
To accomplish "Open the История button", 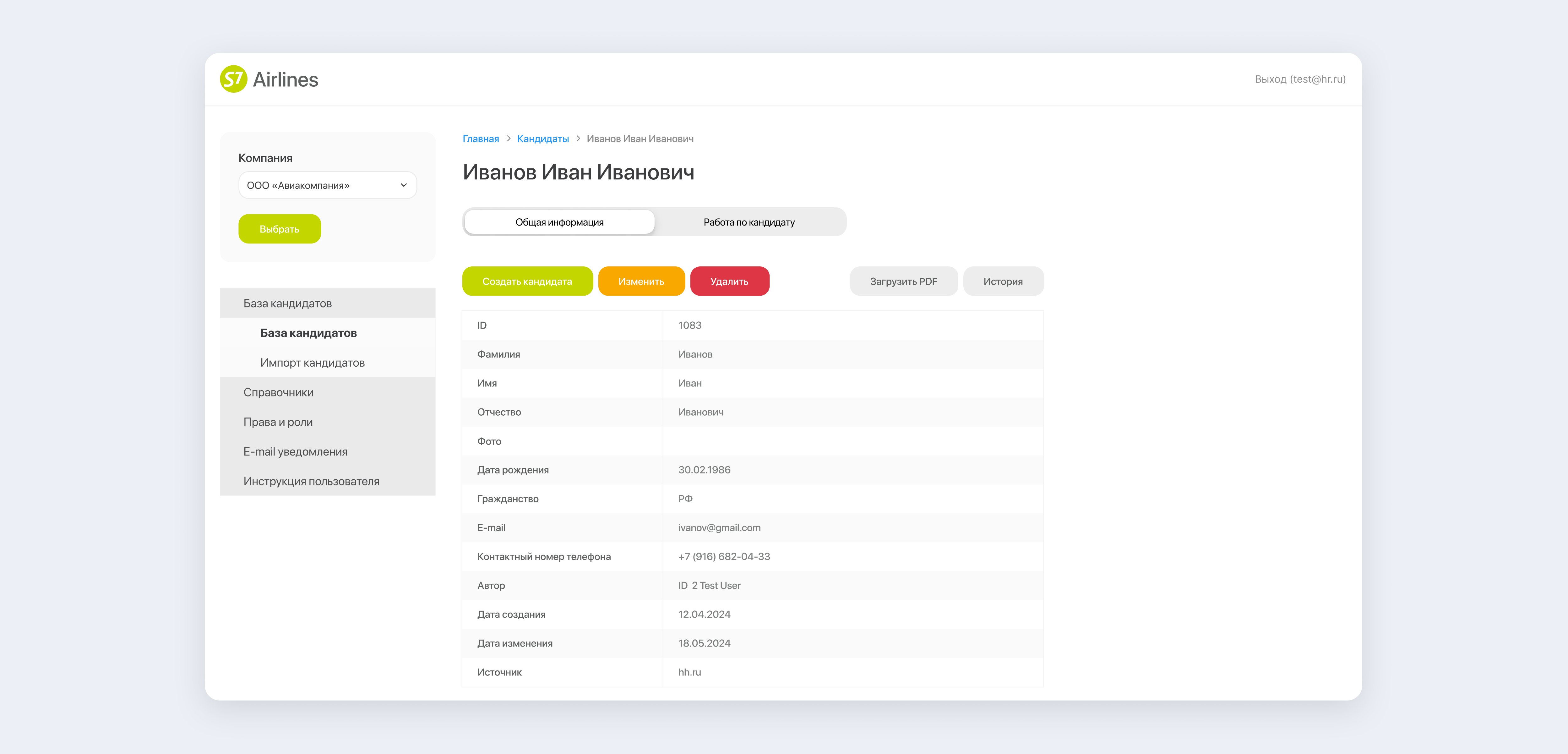I will coord(1003,281).
